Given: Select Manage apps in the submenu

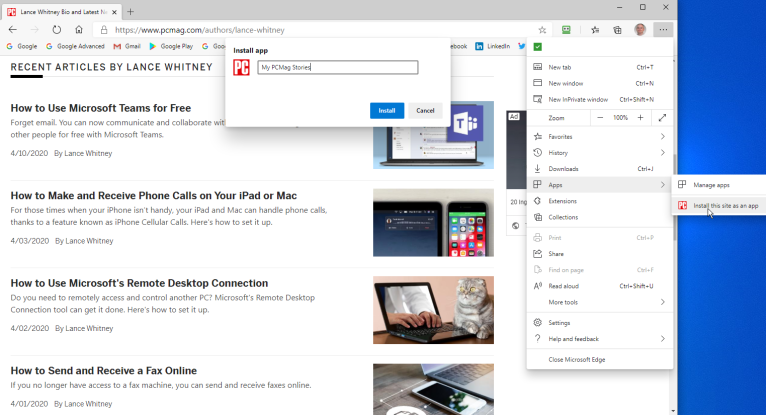Looking at the screenshot, I should click(719, 185).
